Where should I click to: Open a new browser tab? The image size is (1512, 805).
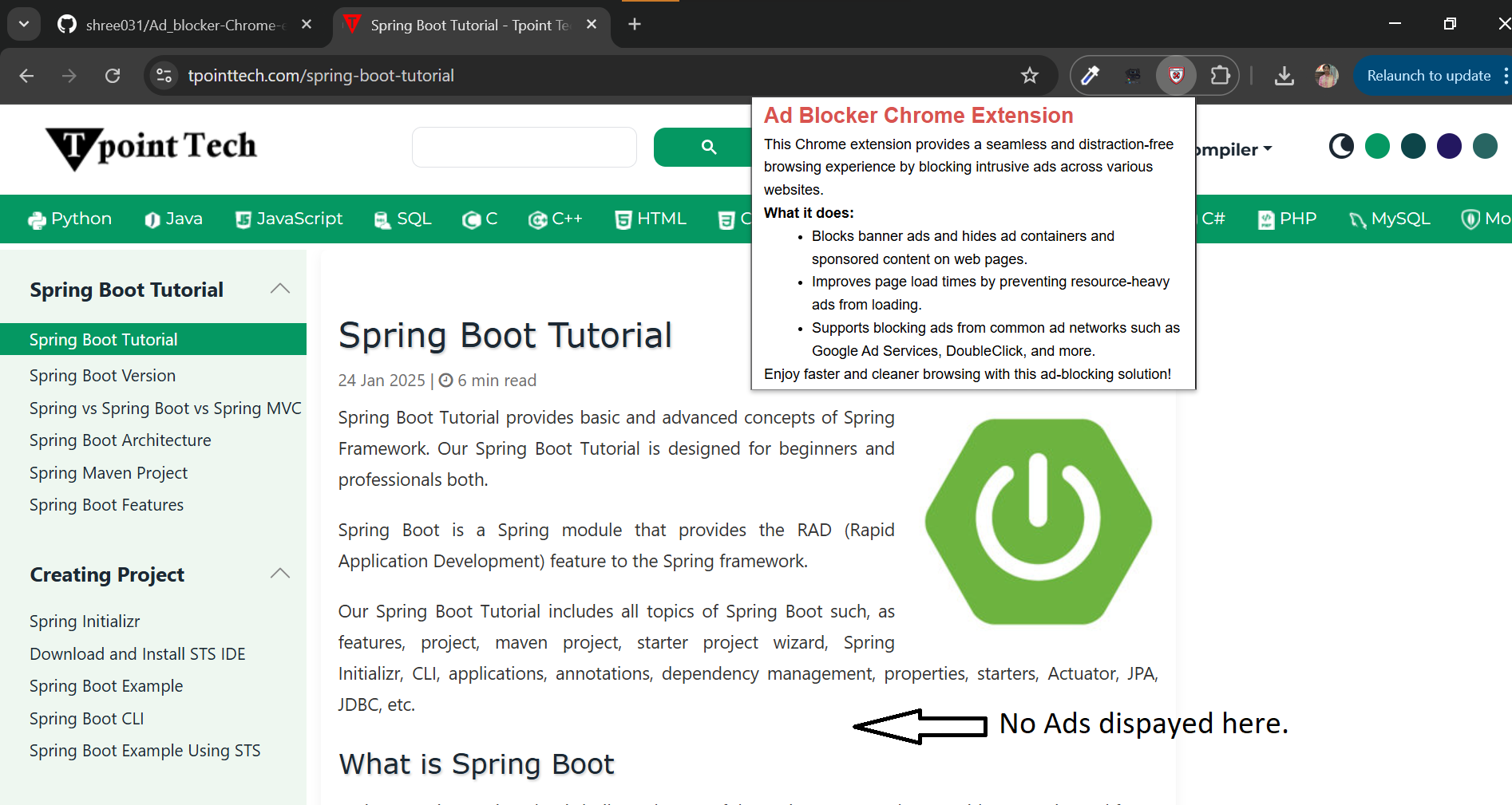pos(635,25)
